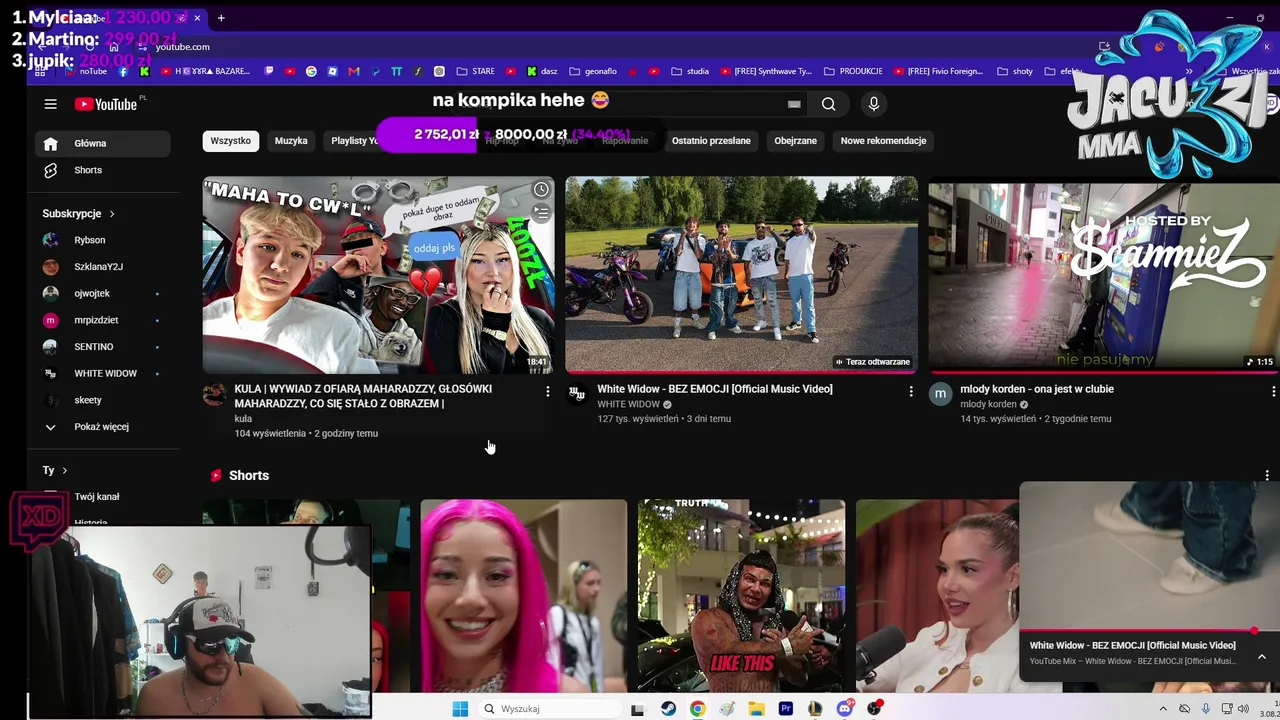Seek on the miniplayer progress bar

click(x=1149, y=632)
